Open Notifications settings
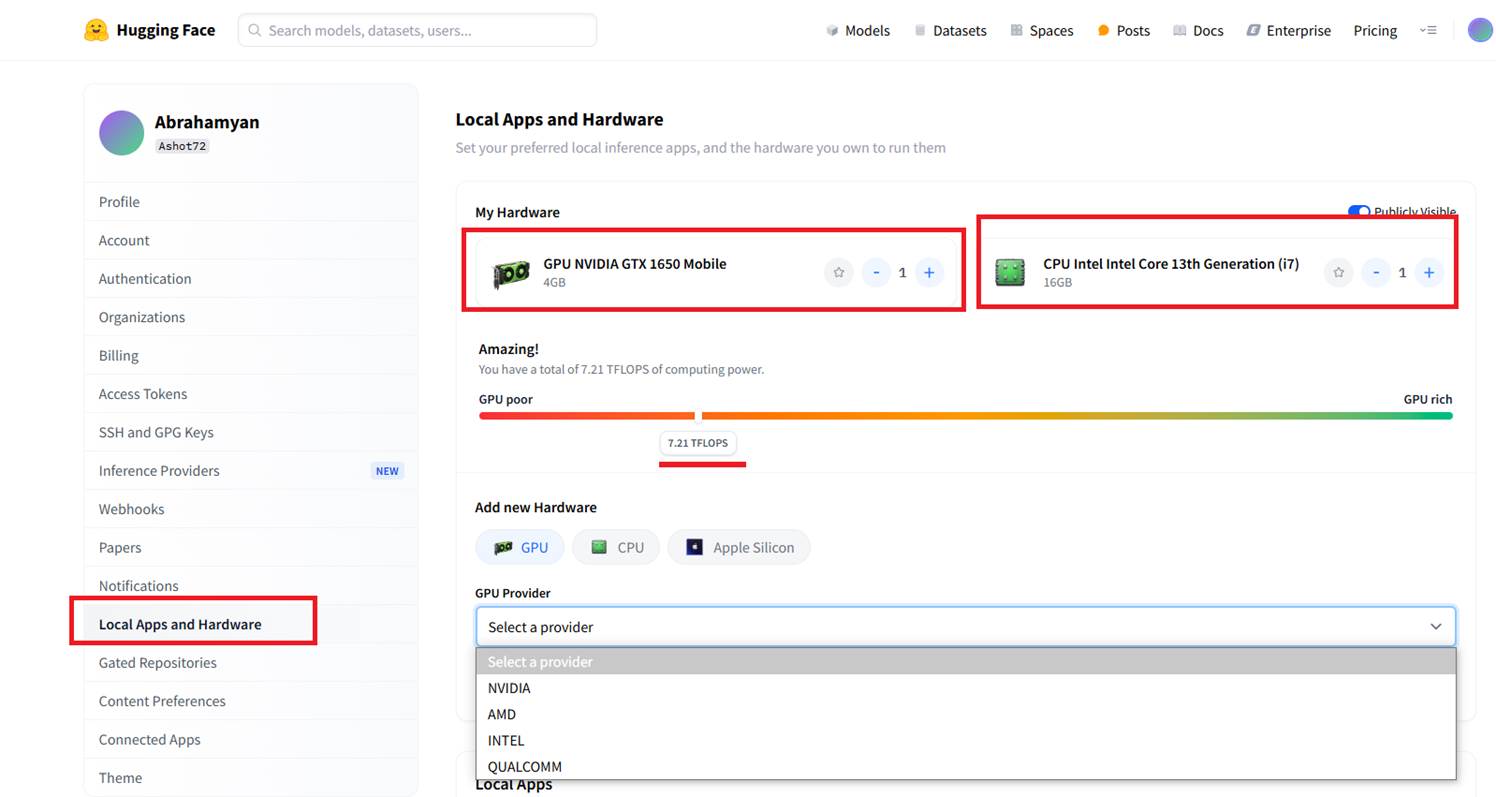 click(250, 586)
